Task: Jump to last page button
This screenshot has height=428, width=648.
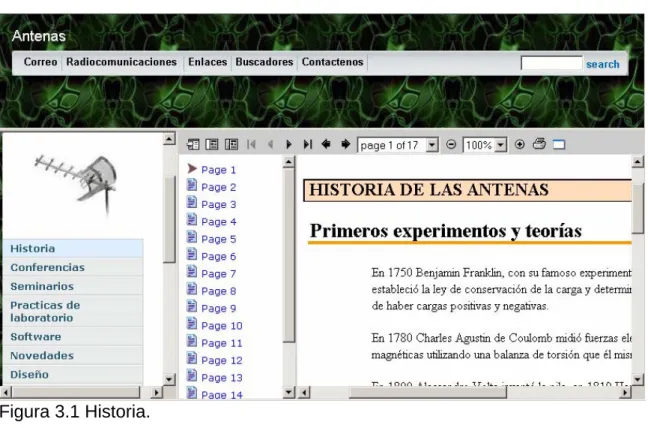Action: [307, 145]
